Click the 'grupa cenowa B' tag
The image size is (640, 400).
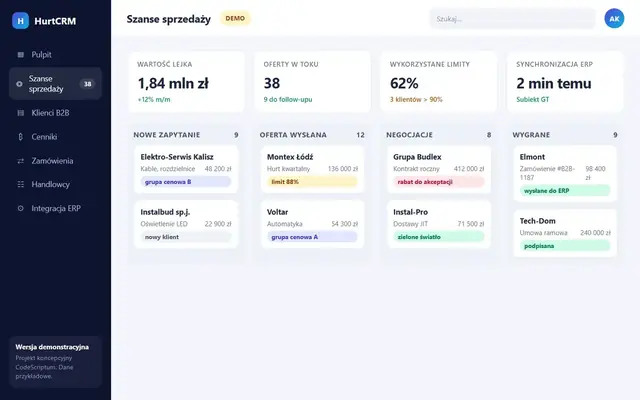click(x=186, y=182)
